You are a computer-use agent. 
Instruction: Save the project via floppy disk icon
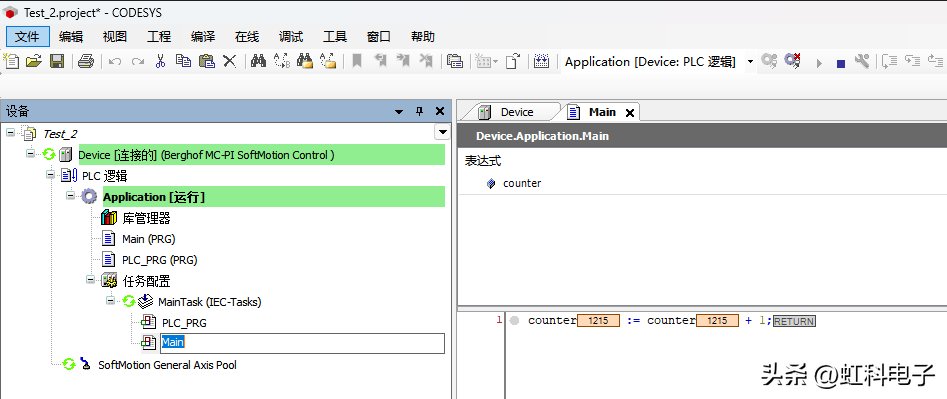pyautogui.click(x=57, y=61)
